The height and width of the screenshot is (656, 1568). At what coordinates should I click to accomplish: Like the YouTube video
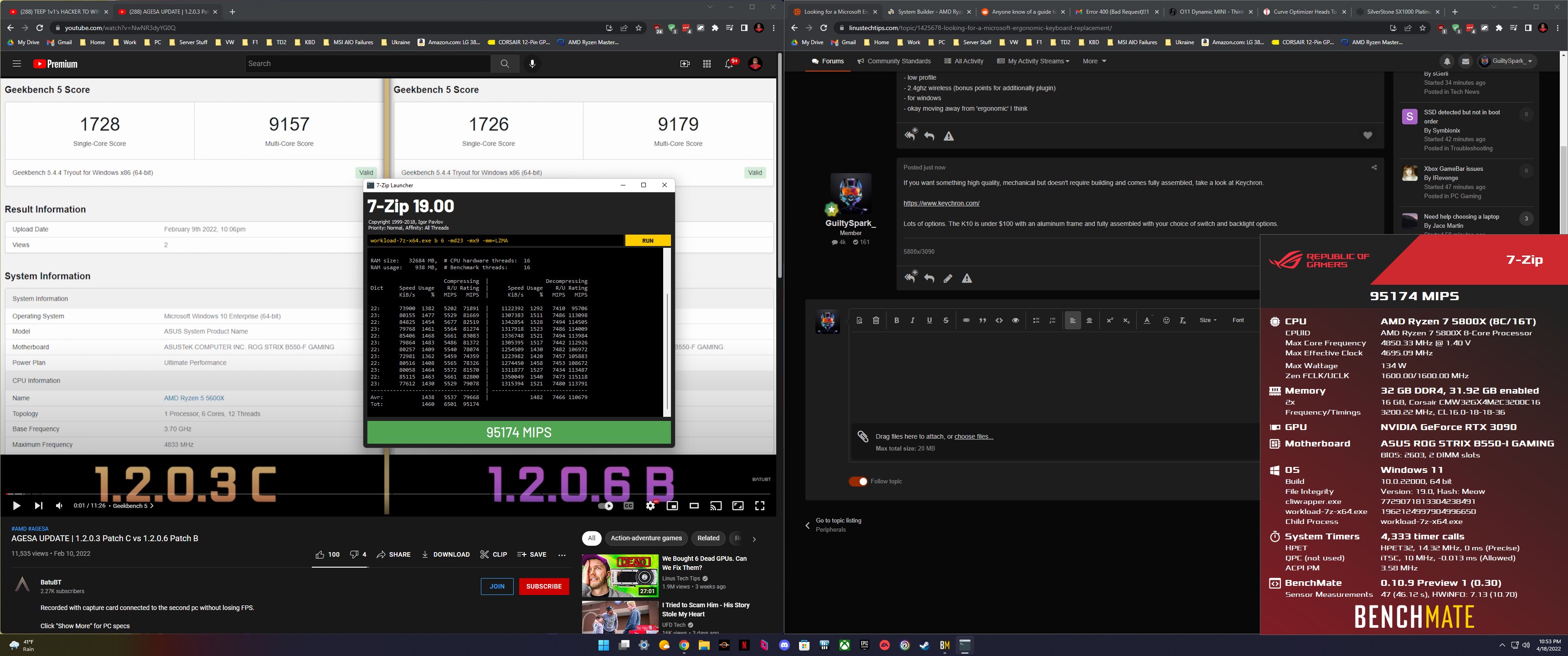327,554
